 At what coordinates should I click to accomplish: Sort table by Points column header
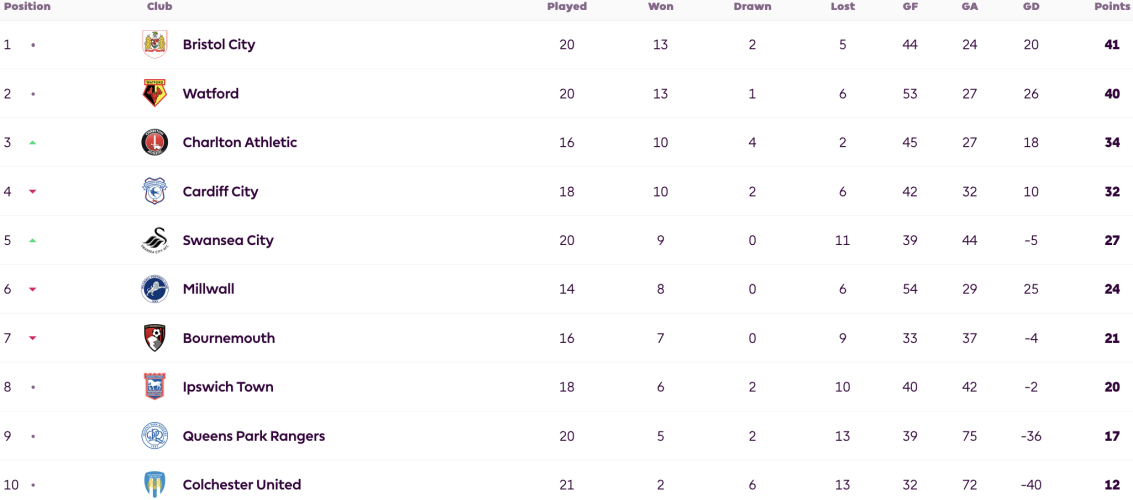pos(1108,7)
